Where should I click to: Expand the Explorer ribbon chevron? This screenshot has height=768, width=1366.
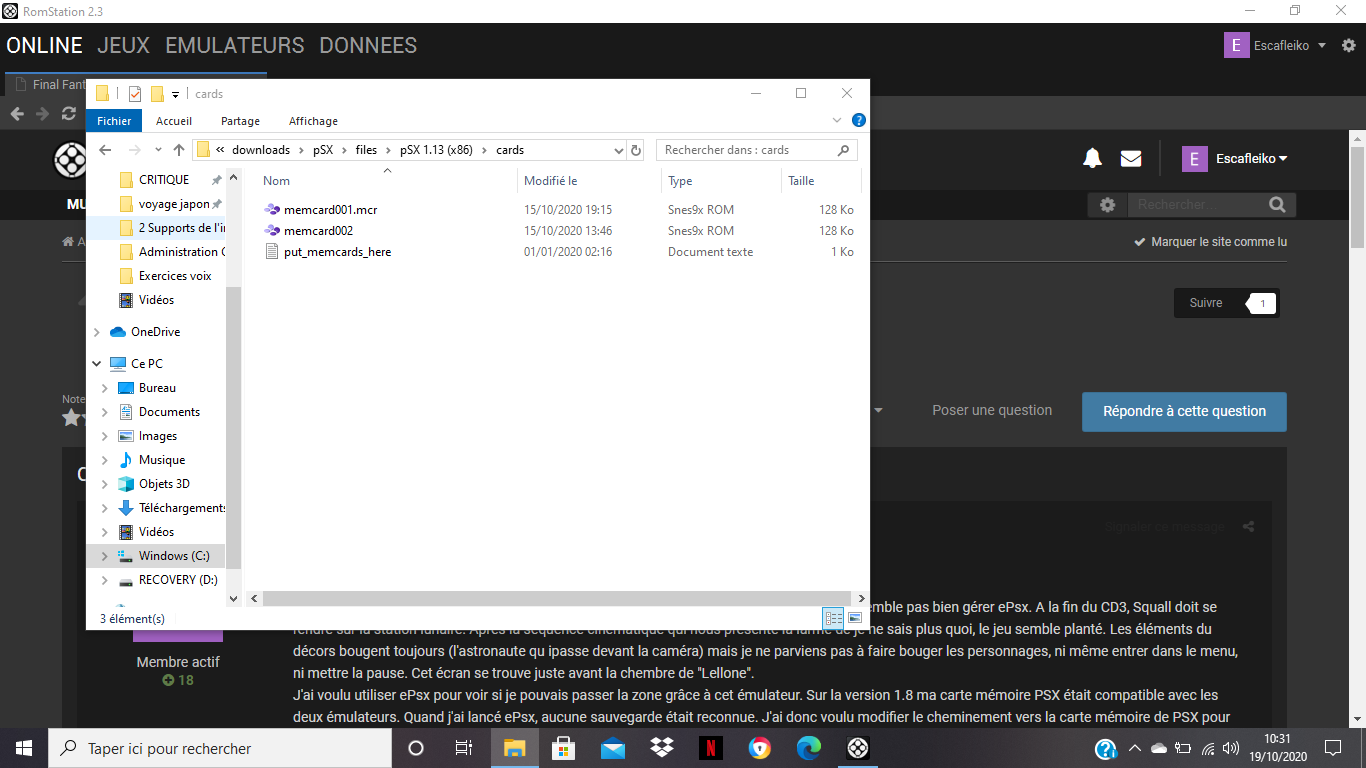tap(837, 120)
